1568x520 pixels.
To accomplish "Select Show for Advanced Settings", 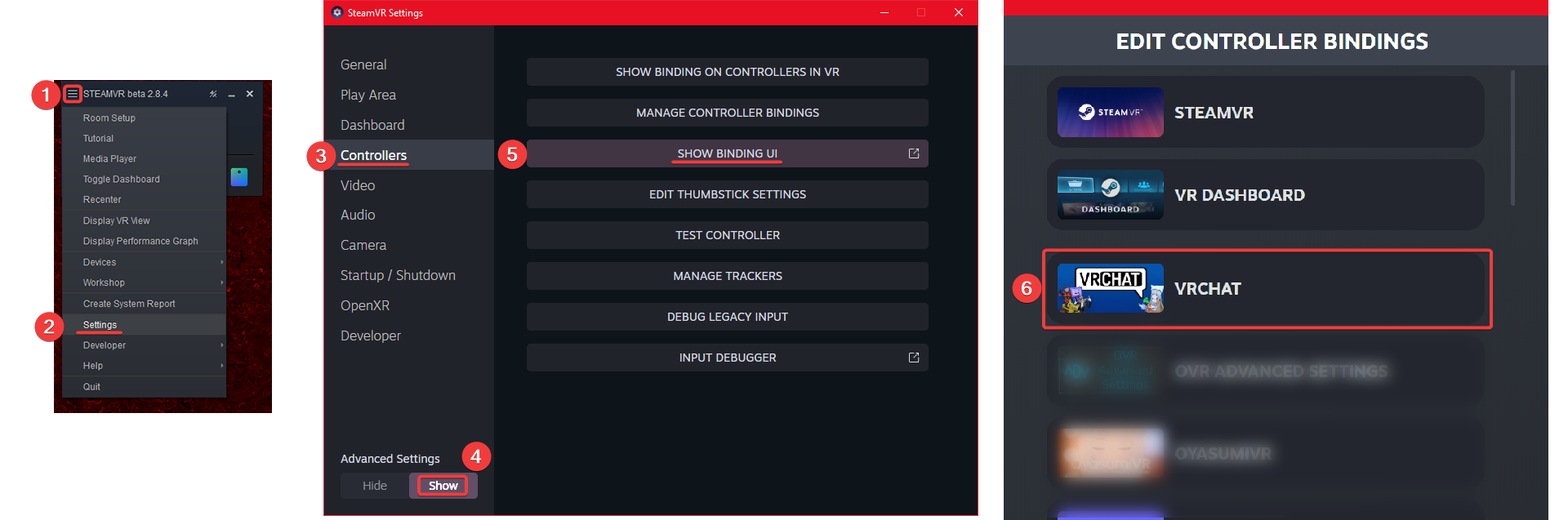I will click(443, 486).
